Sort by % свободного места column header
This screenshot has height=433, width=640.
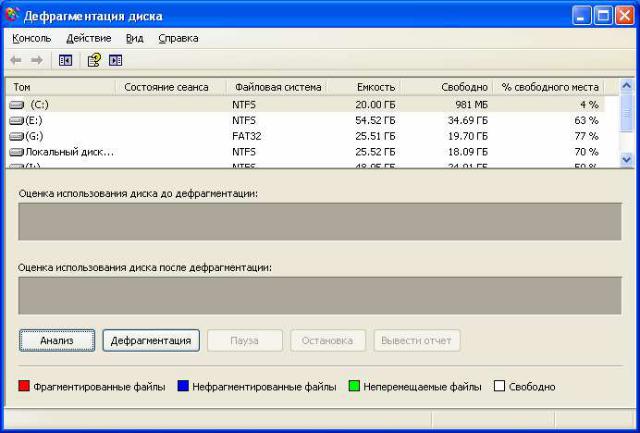(x=548, y=87)
